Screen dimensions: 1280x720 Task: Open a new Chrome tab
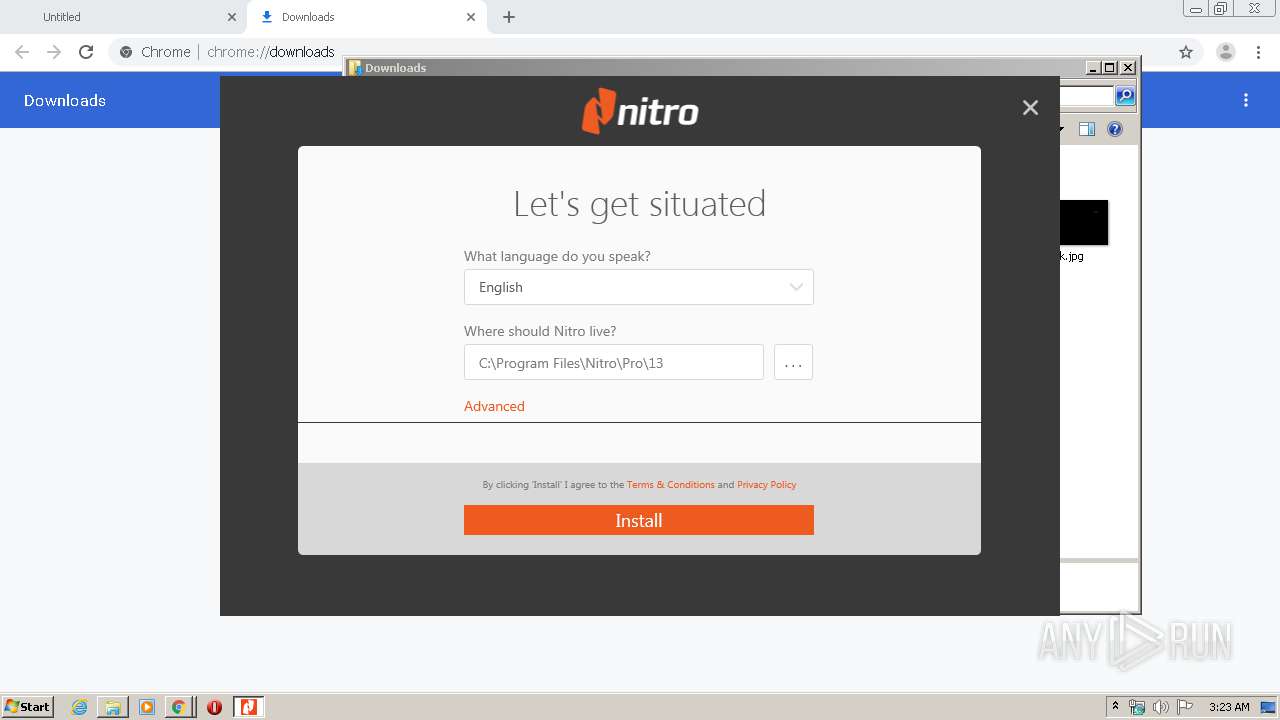[508, 17]
